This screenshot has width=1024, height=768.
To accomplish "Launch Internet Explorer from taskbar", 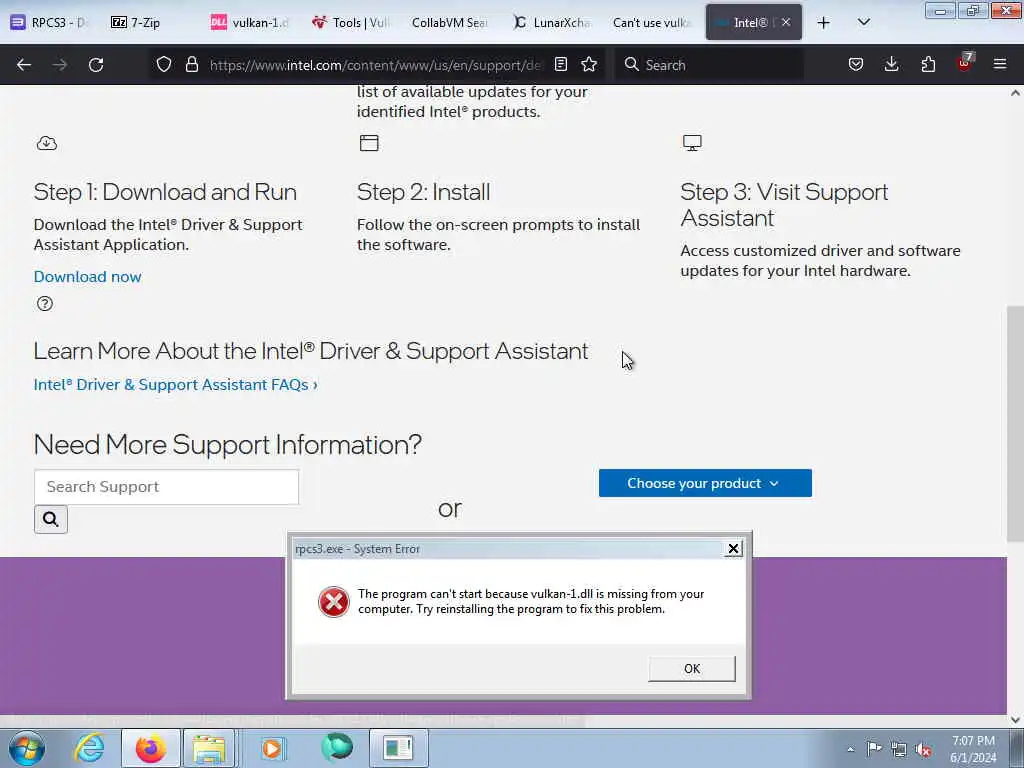I will point(89,748).
